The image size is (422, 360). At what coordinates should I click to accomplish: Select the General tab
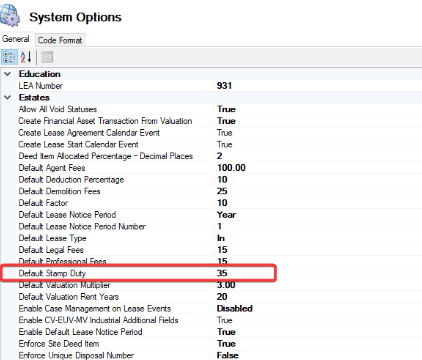pyautogui.click(x=16, y=39)
